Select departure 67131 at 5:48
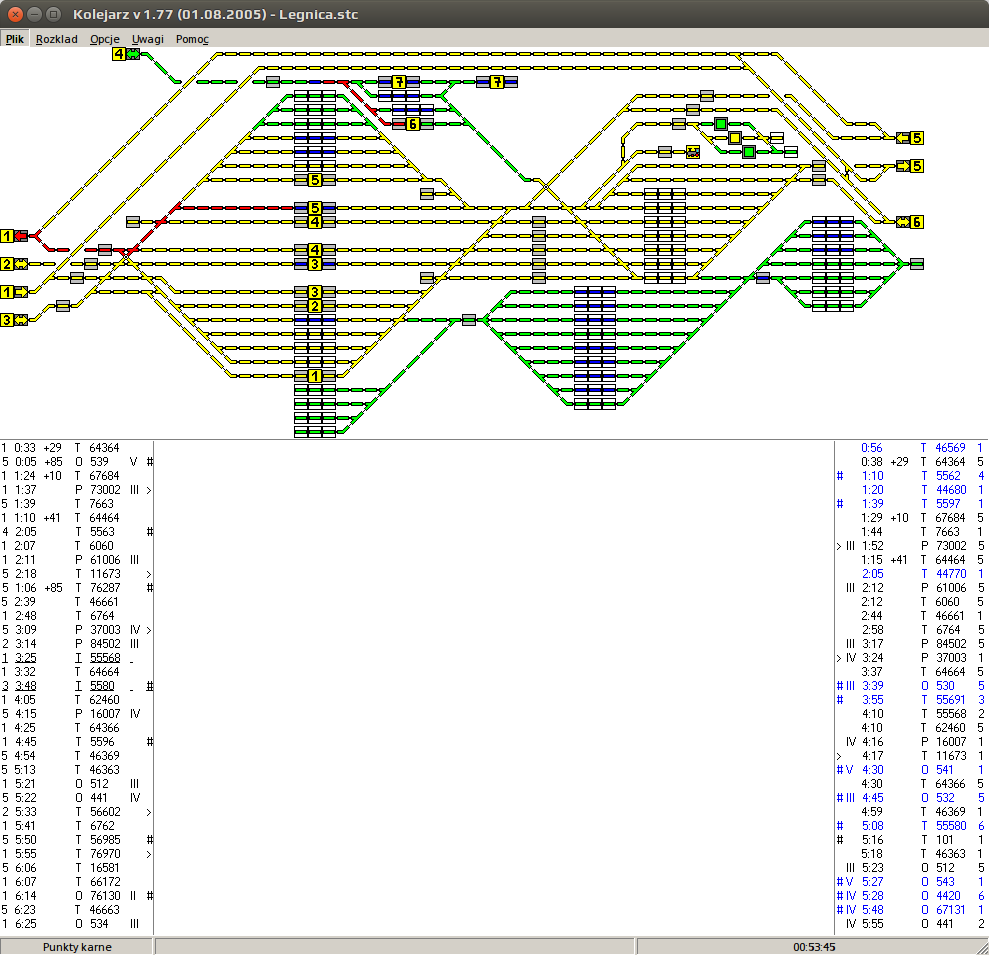The width and height of the screenshot is (989, 955). [911, 910]
